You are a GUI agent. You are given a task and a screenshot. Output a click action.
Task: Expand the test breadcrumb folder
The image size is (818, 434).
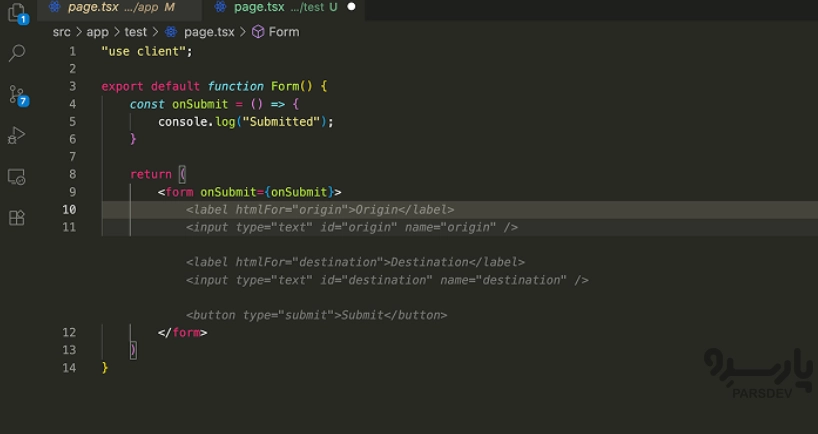click(135, 32)
